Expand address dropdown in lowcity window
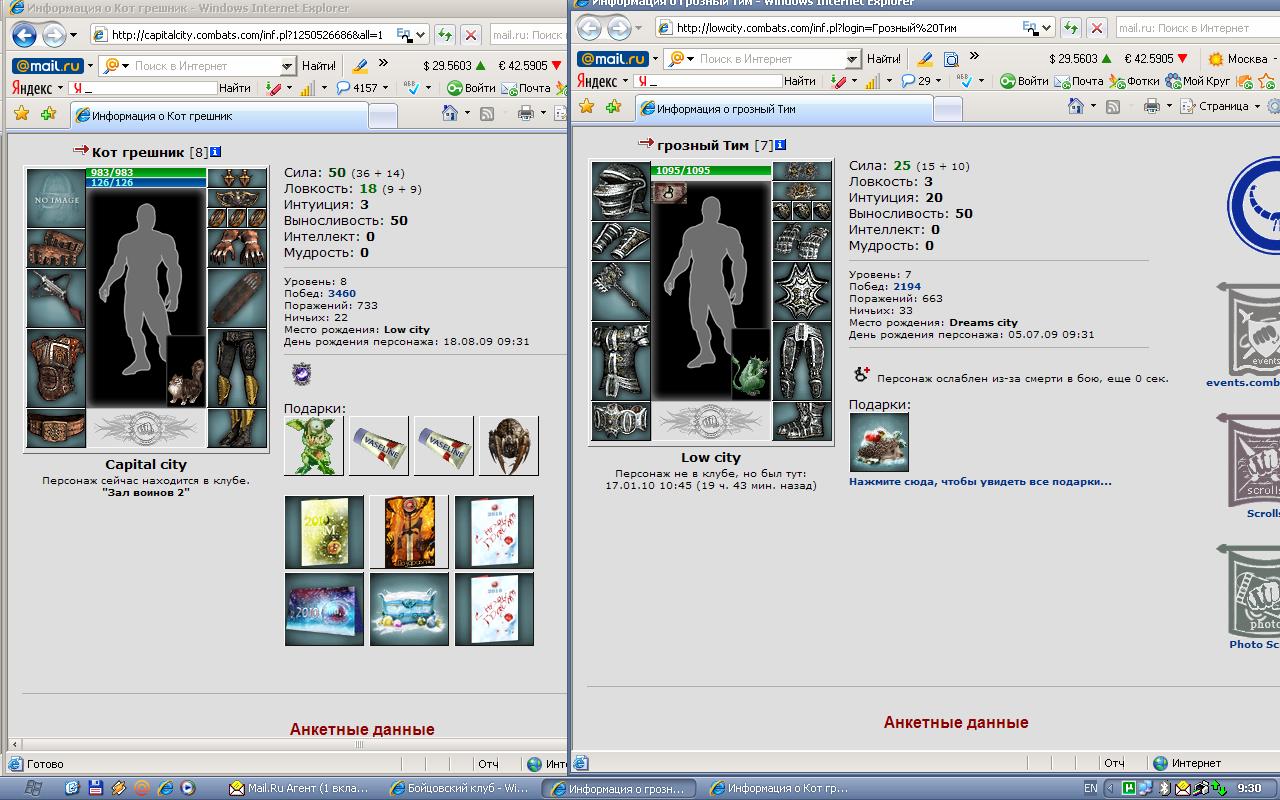 click(1046, 28)
